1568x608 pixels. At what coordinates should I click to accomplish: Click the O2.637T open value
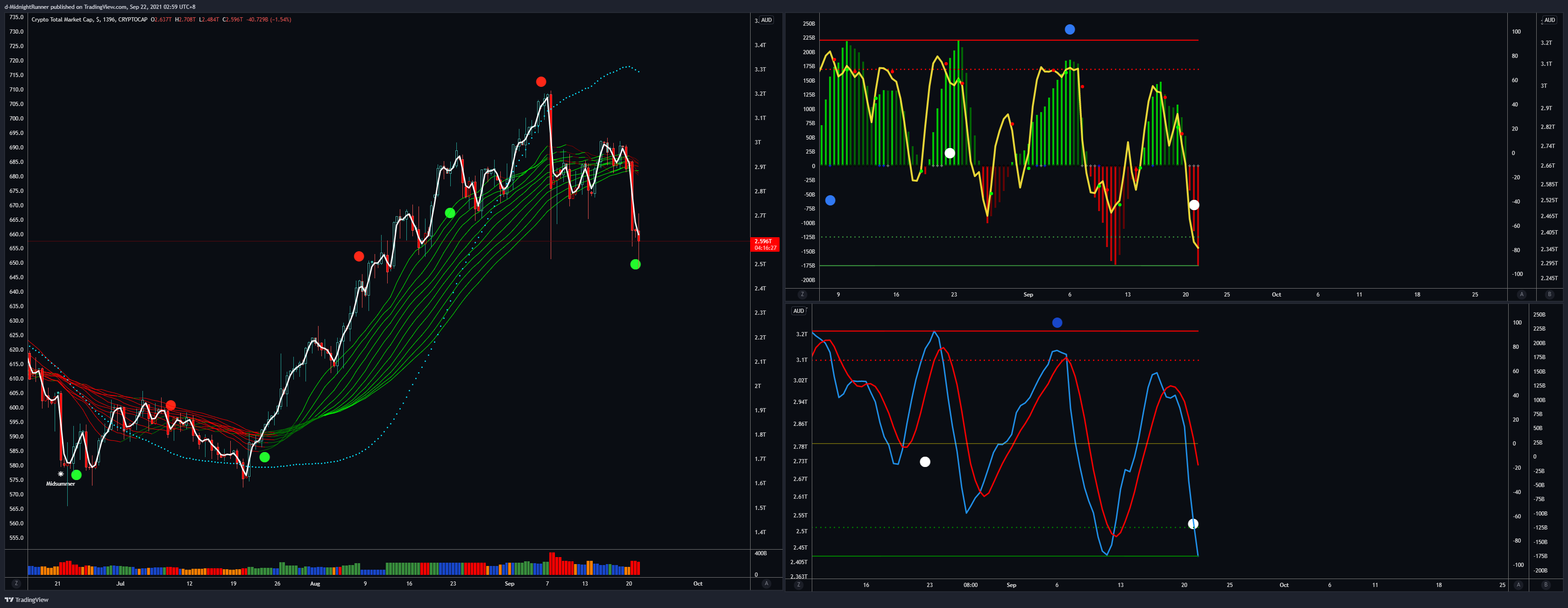click(x=161, y=20)
